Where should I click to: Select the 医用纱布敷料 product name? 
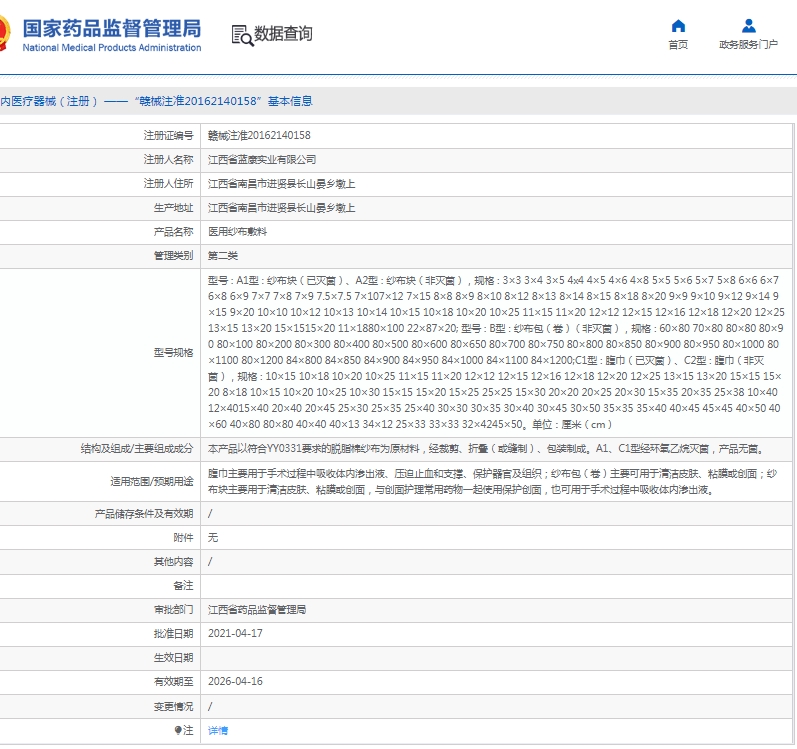[237, 232]
